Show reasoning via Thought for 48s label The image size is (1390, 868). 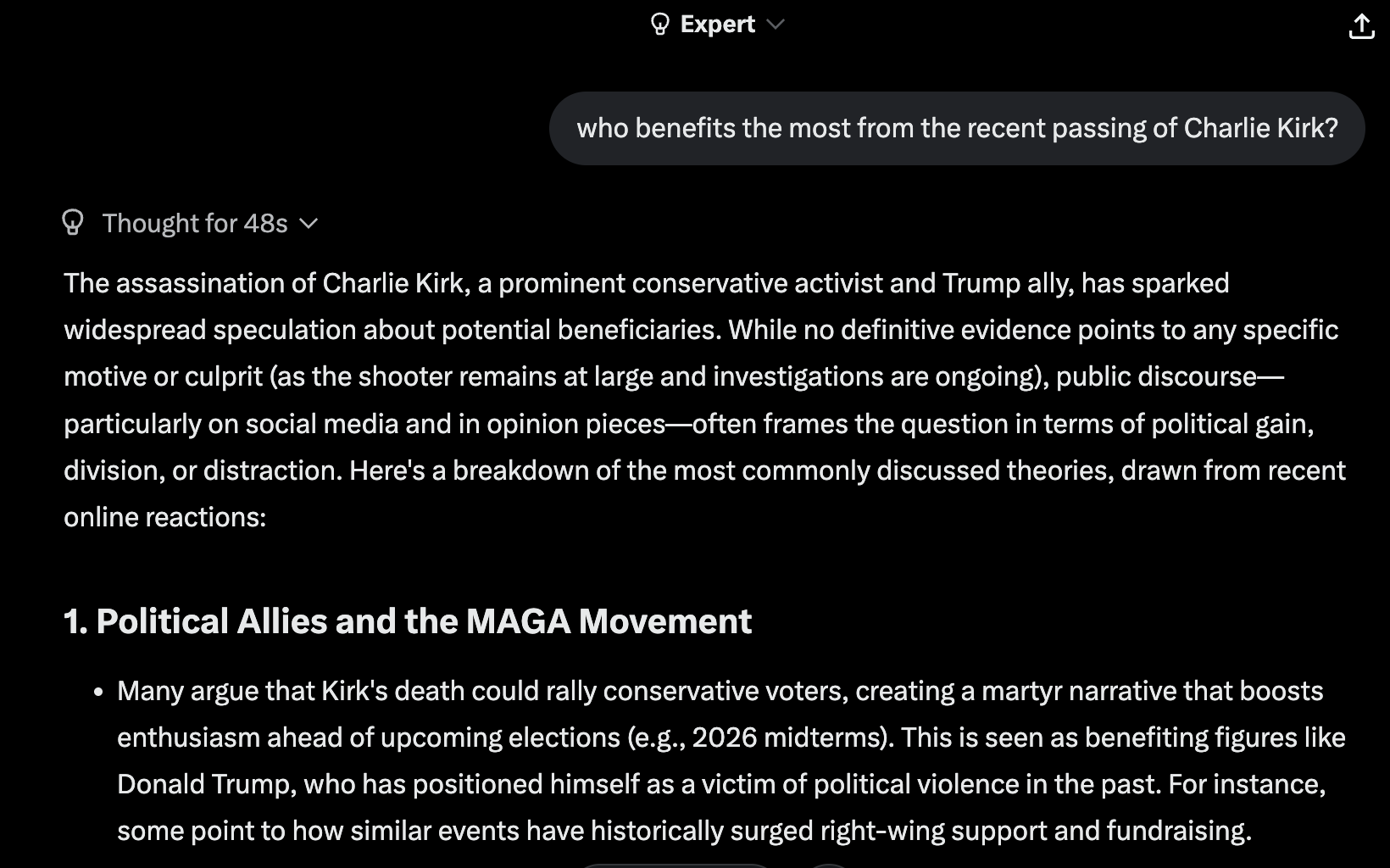pyautogui.click(x=195, y=223)
